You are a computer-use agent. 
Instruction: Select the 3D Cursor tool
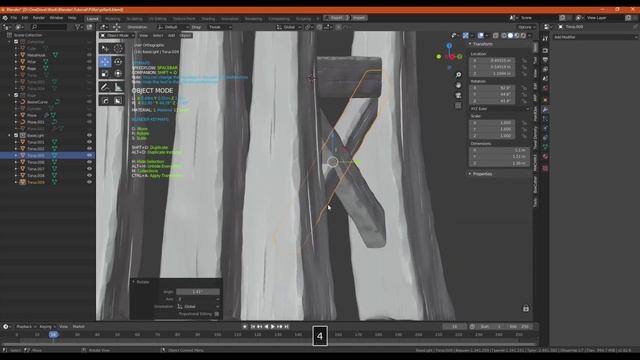pyautogui.click(x=118, y=49)
